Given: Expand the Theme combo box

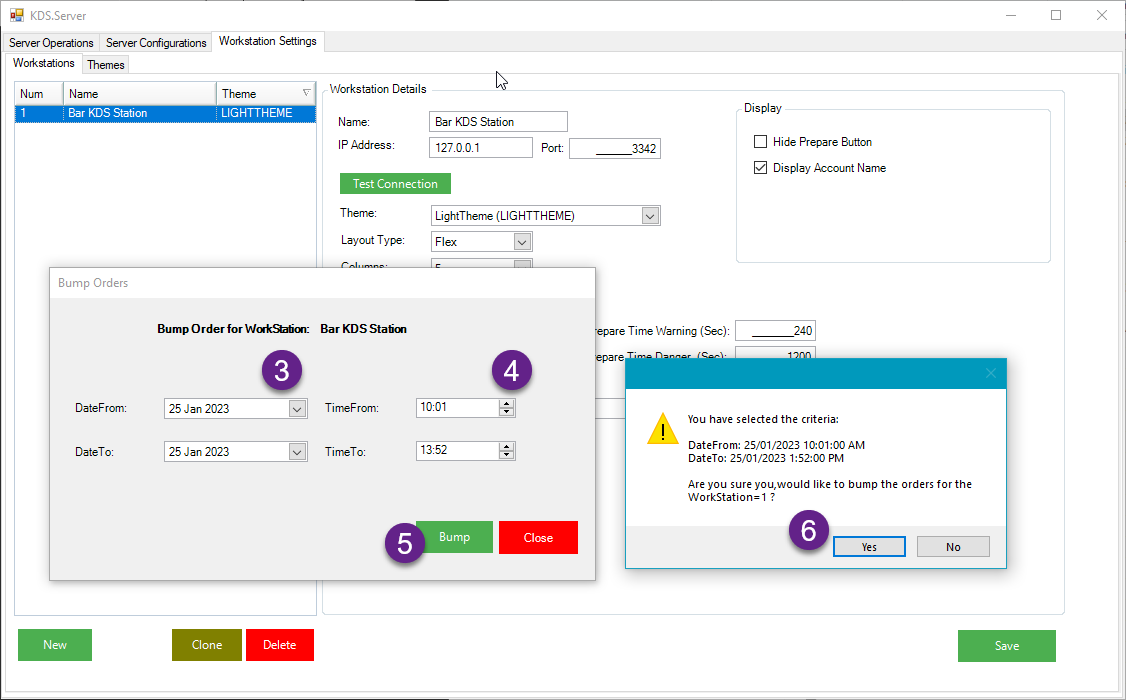Looking at the screenshot, I should click(650, 216).
